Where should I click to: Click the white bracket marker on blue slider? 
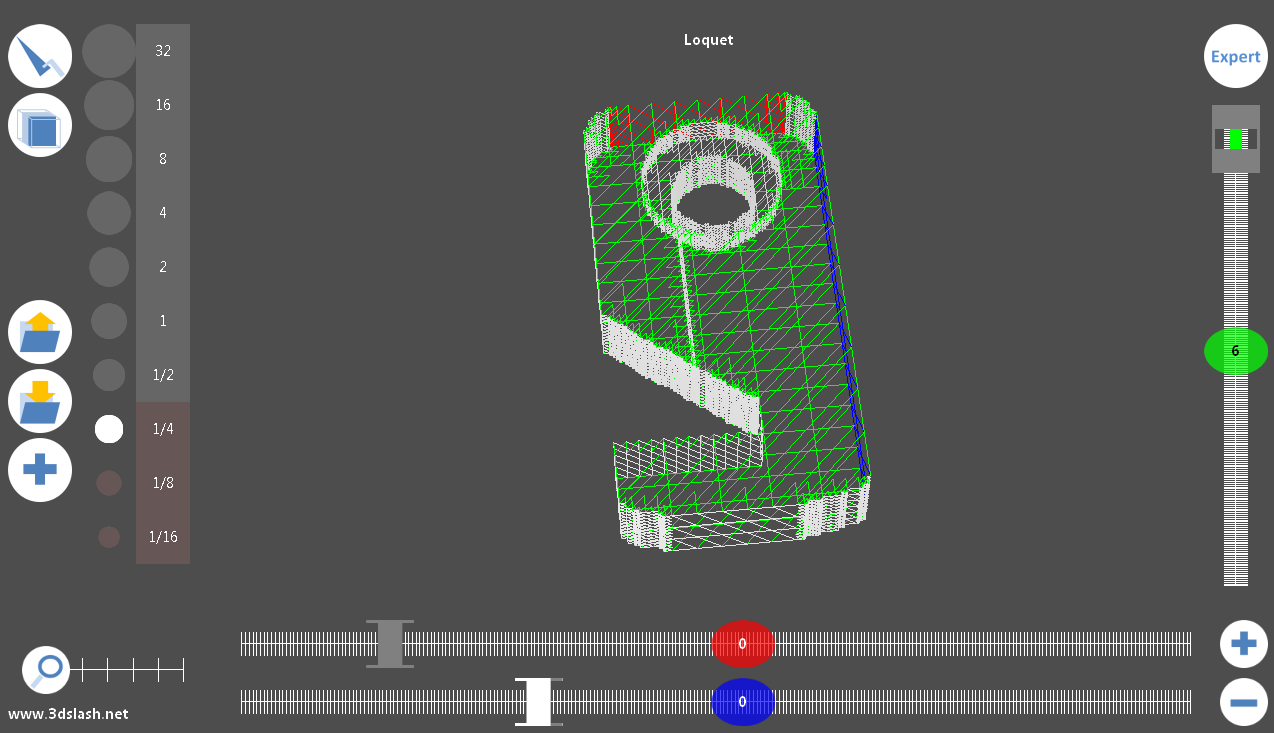(x=538, y=702)
